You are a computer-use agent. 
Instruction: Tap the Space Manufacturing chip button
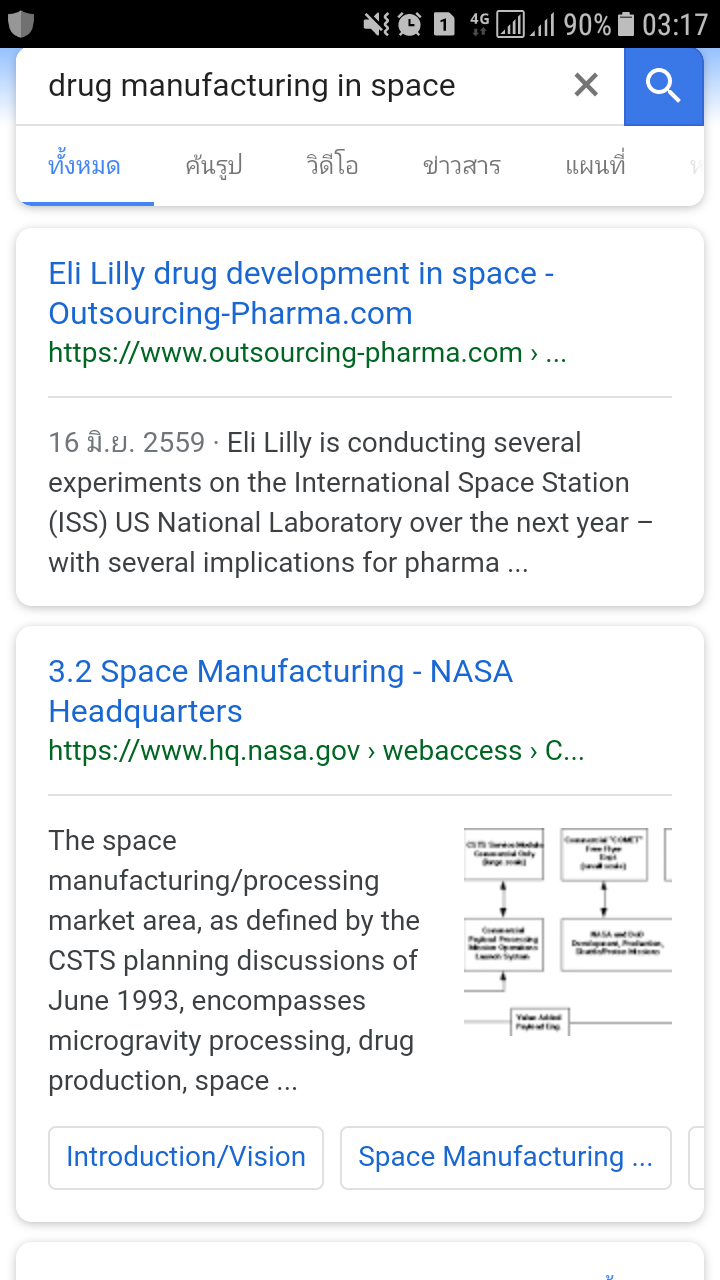pyautogui.click(x=505, y=1157)
